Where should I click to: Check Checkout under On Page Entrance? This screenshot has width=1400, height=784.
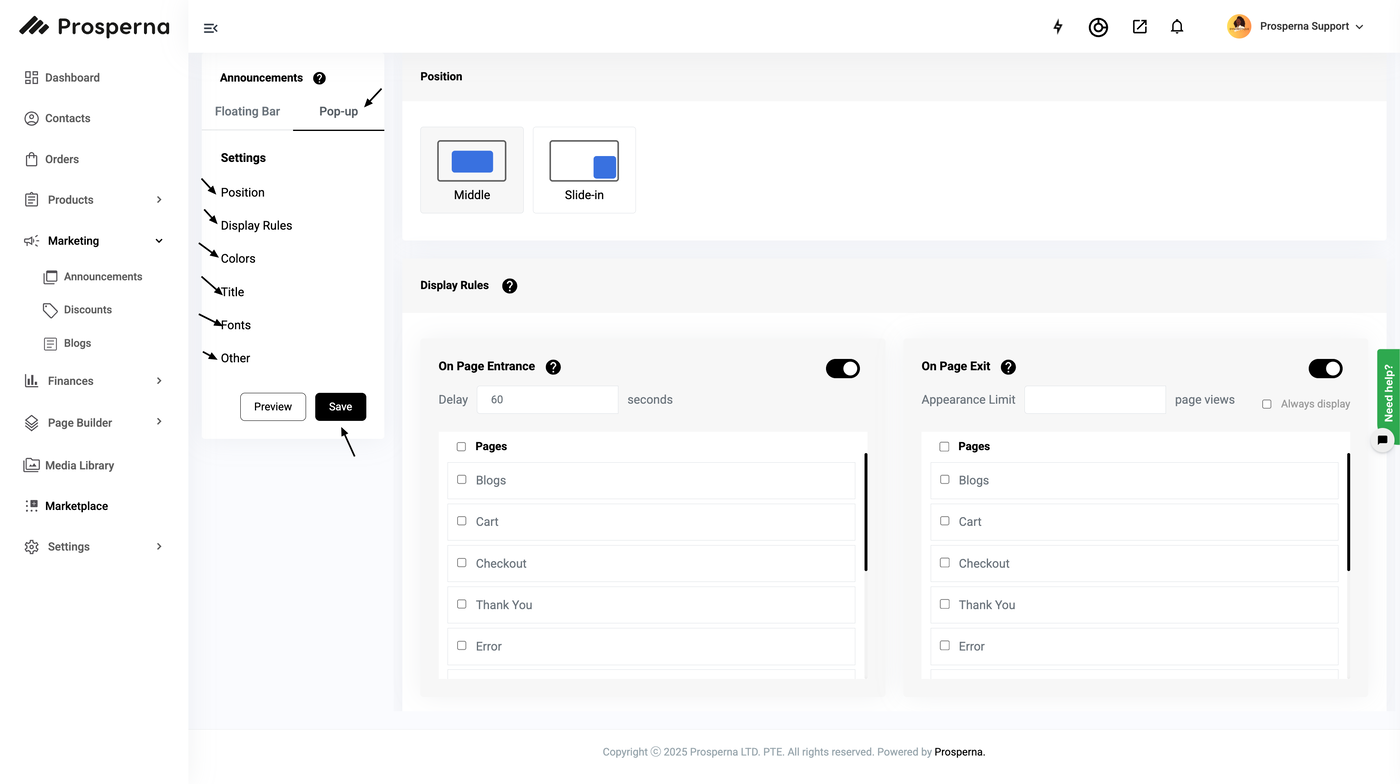[x=461, y=563]
